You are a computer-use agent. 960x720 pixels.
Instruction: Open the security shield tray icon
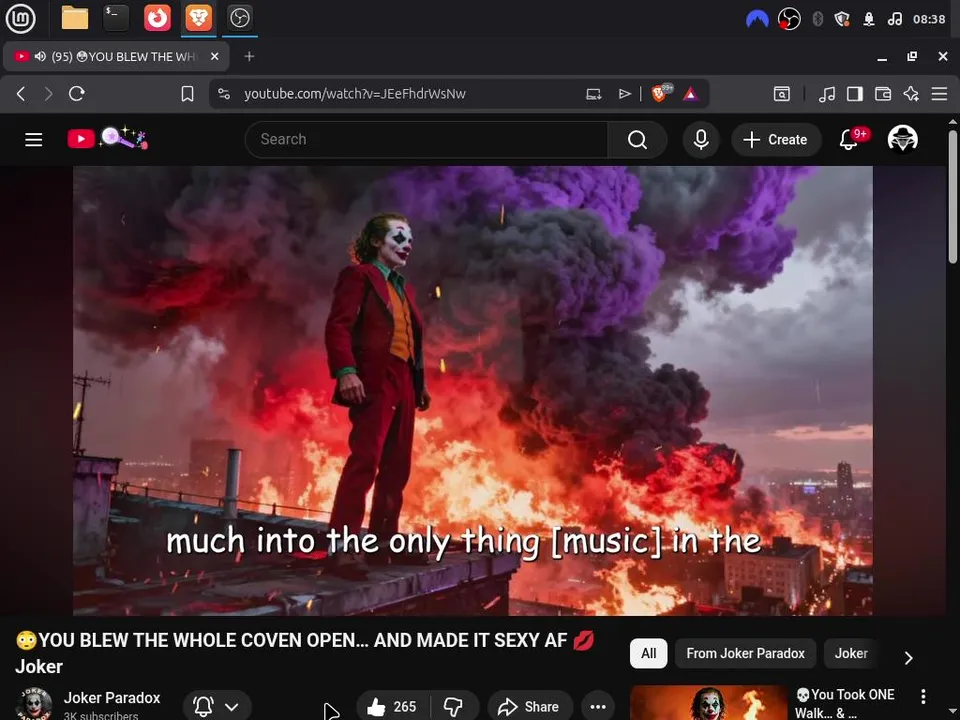pos(842,19)
